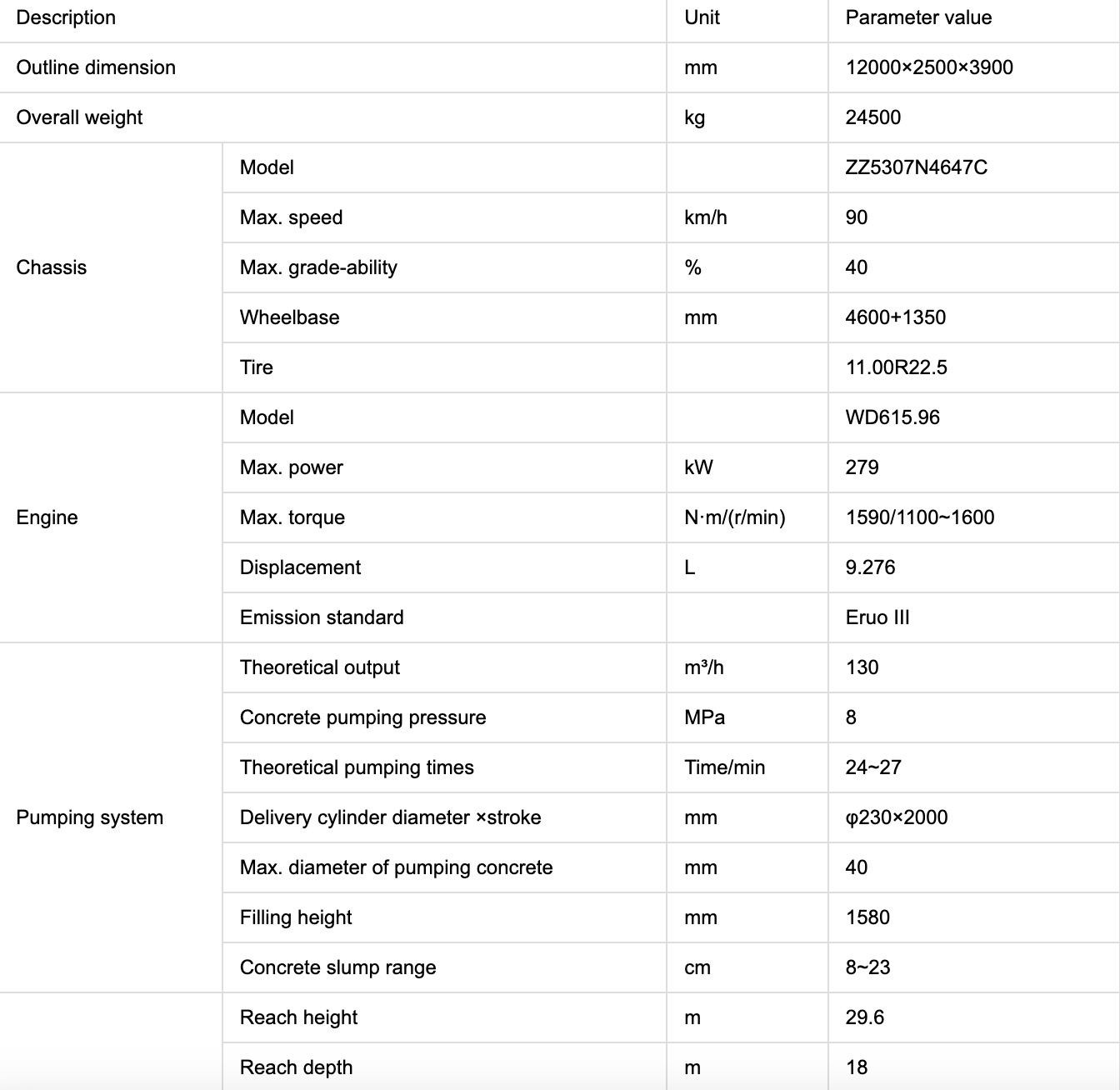The height and width of the screenshot is (1090, 1120).
Task: Click the Pumping system group label
Action: [90, 817]
